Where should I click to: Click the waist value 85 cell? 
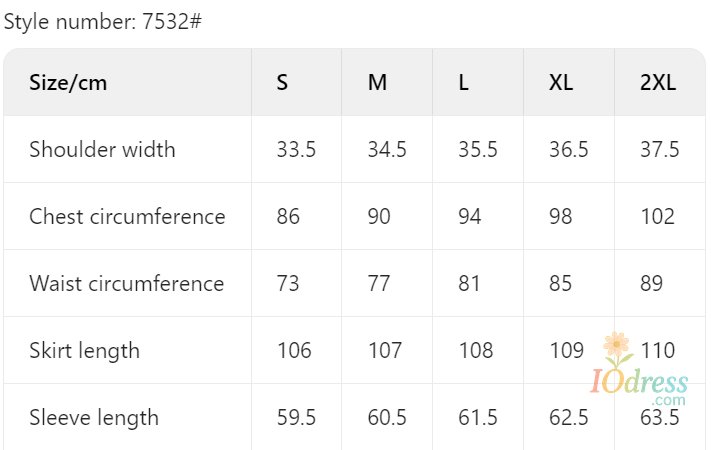point(561,284)
